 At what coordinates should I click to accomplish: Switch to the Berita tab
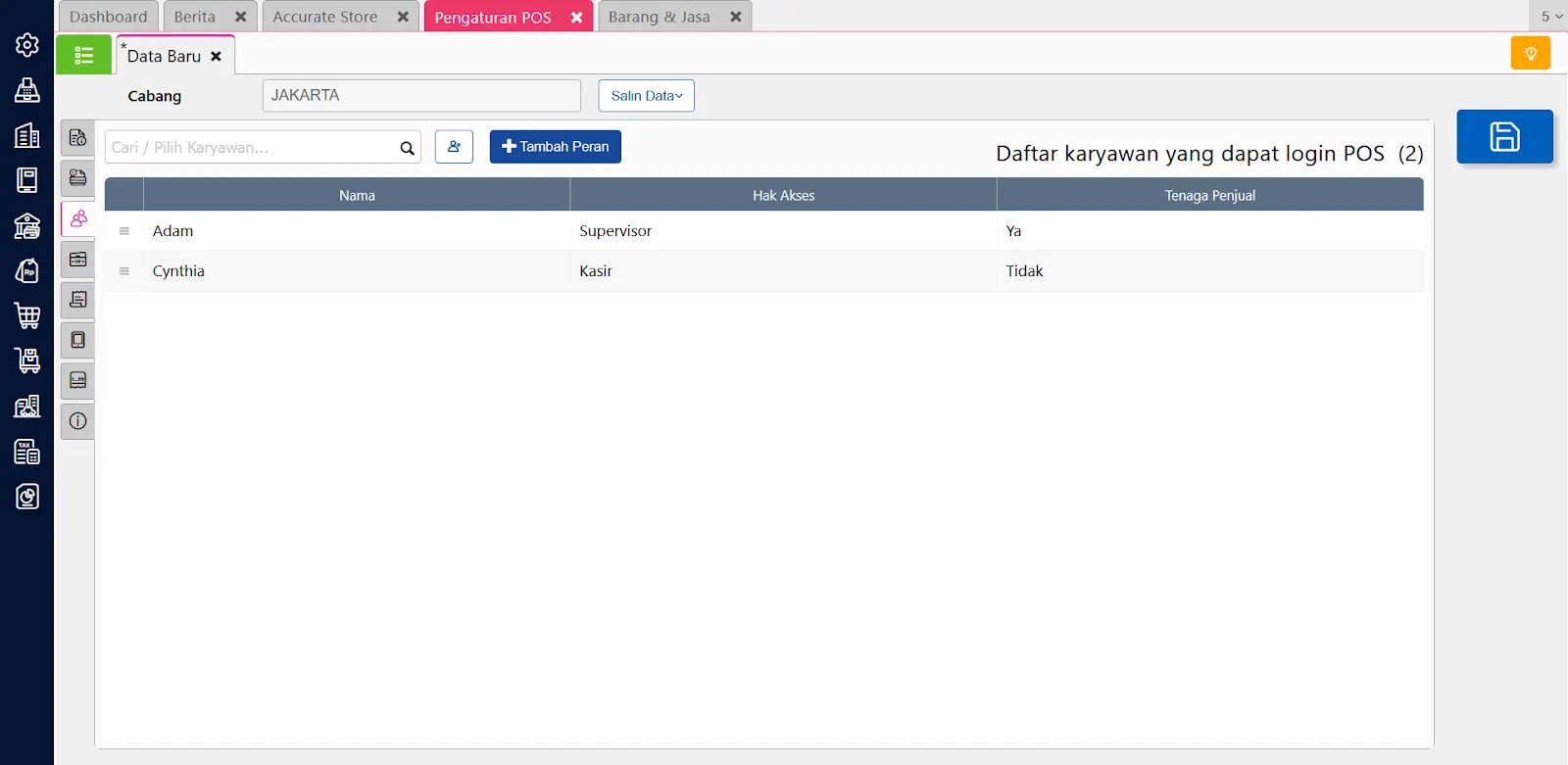195,17
